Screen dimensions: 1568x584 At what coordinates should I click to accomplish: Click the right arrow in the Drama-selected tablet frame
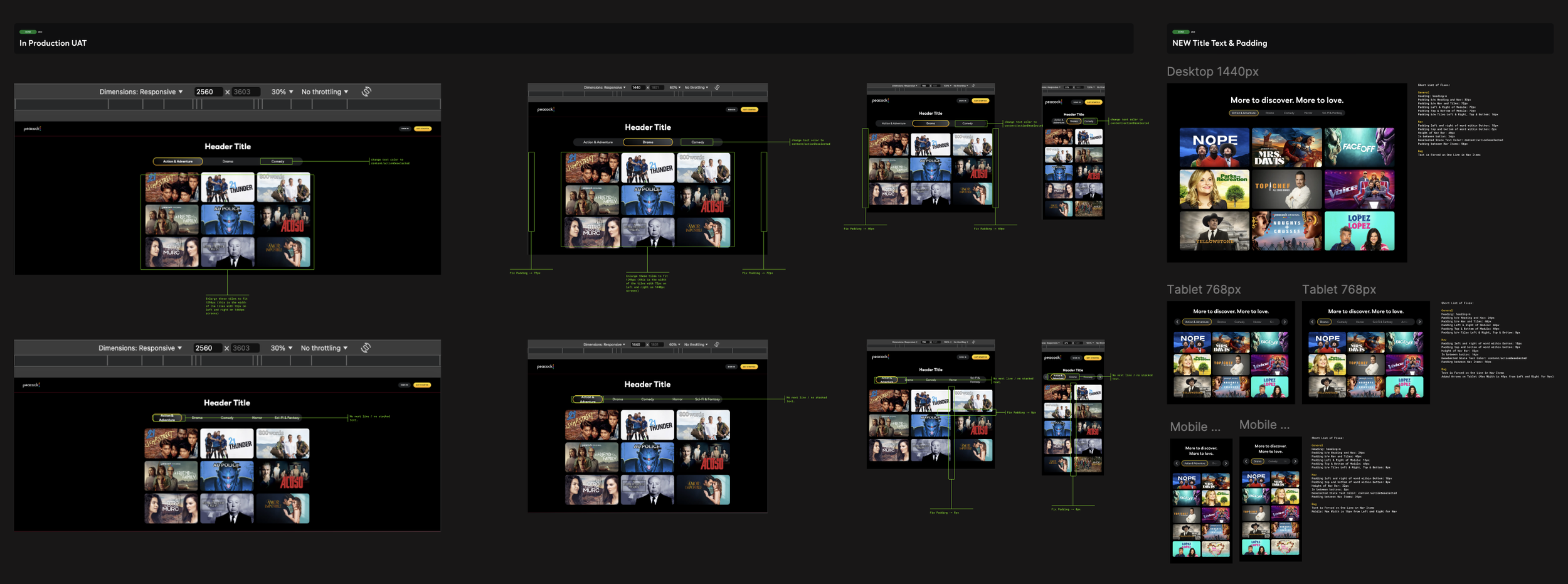[x=1419, y=322]
